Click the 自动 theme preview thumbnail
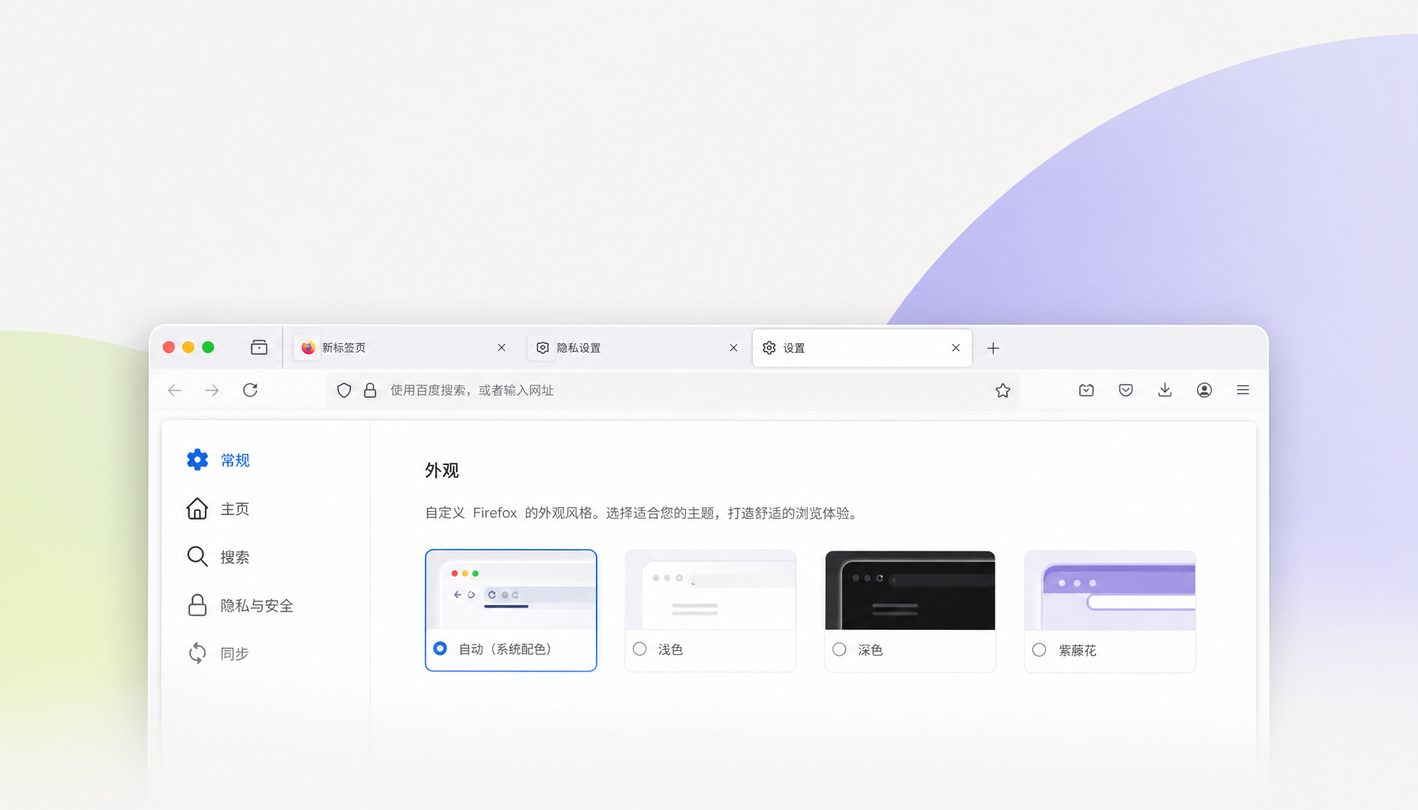This screenshot has height=810, width=1418. [511, 590]
